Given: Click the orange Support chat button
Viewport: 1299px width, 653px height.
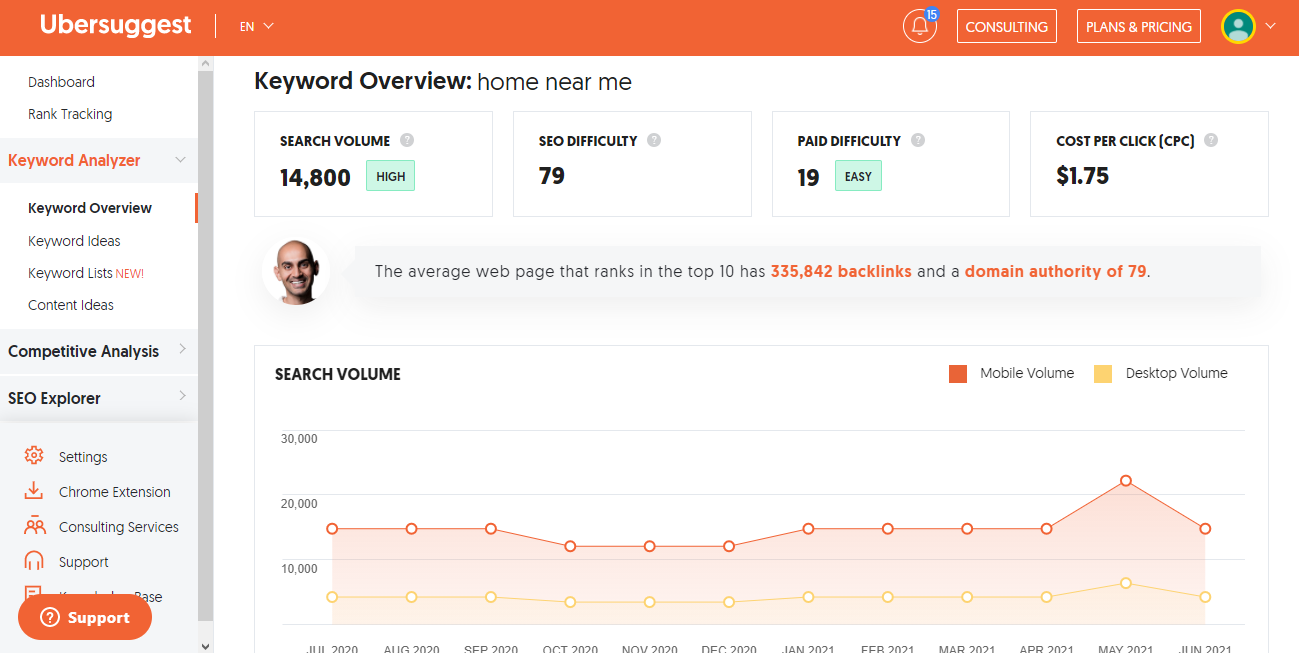Looking at the screenshot, I should click(x=85, y=618).
